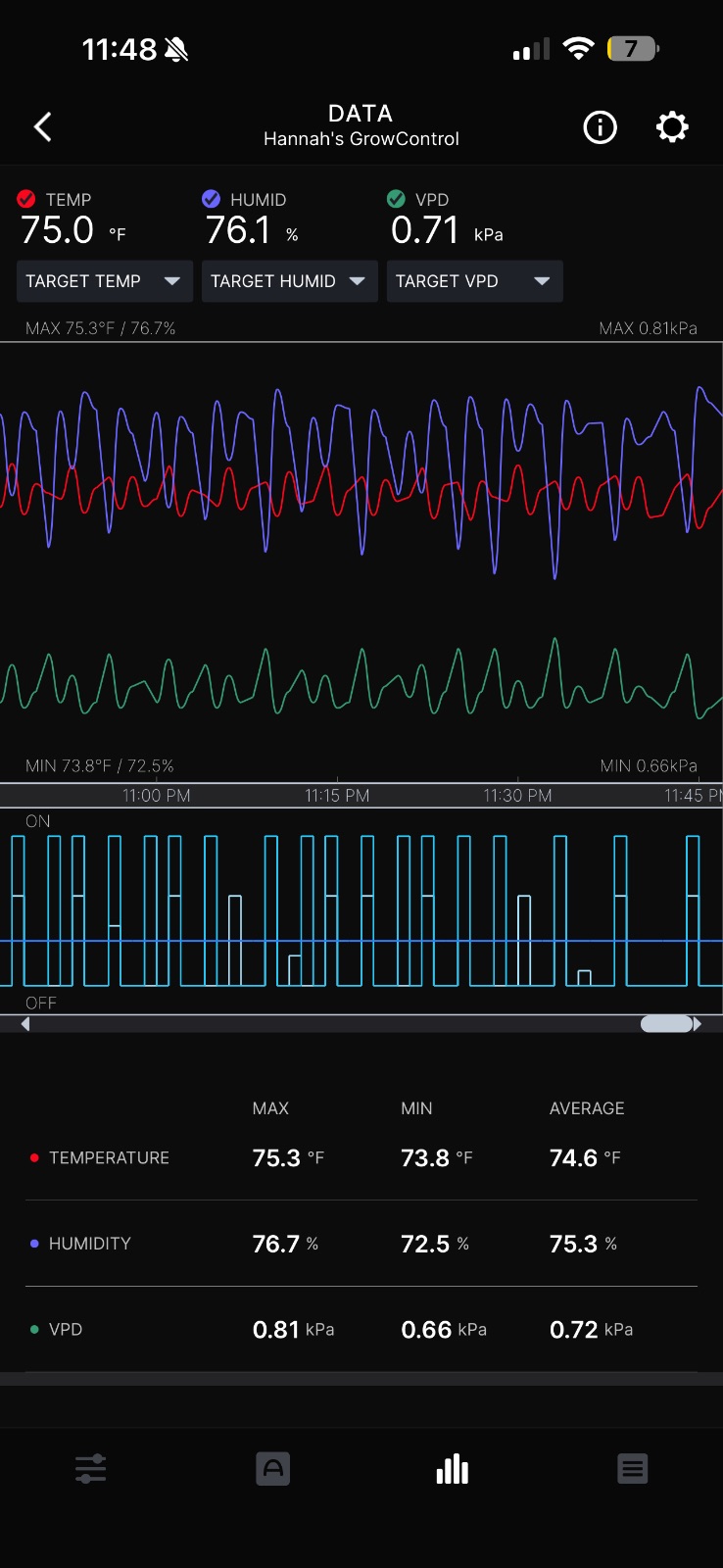Go back with the left chevron arrow
The image size is (723, 1568).
point(43,126)
